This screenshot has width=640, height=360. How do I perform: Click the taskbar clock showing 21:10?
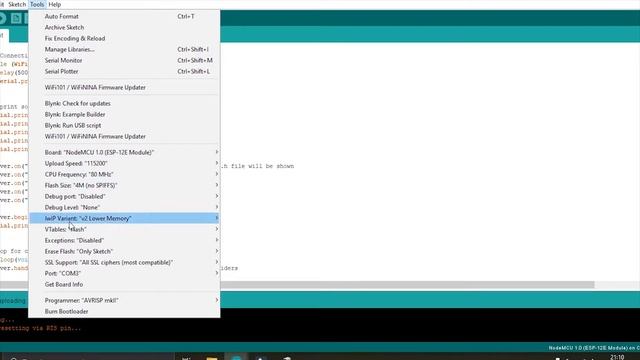pos(617,357)
